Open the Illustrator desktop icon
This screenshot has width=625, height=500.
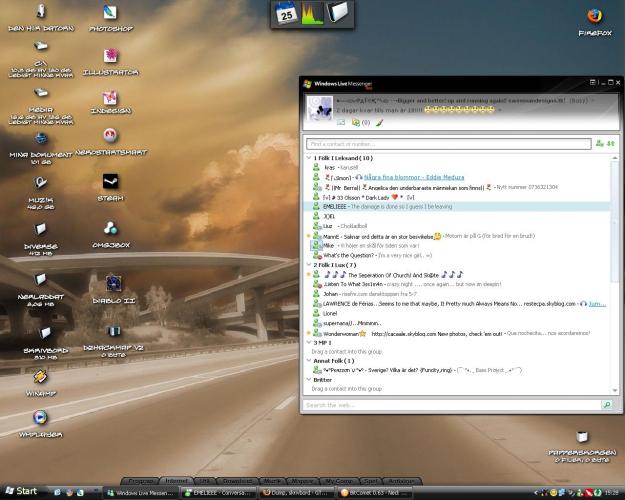111,56
